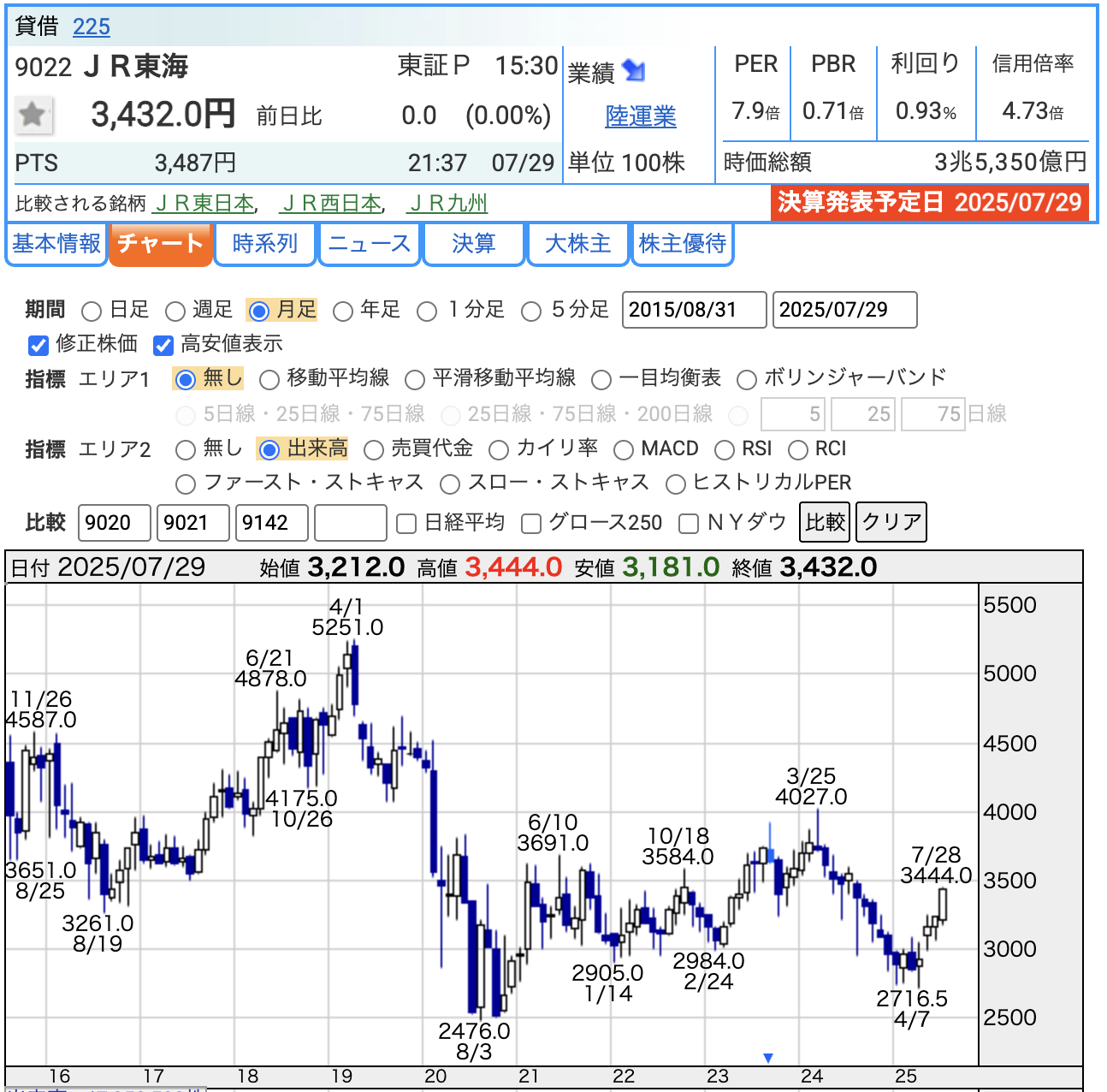This screenshot has height=1092, width=1107.
Task: Select 売買代金 indicator radio
Action: click(x=373, y=449)
